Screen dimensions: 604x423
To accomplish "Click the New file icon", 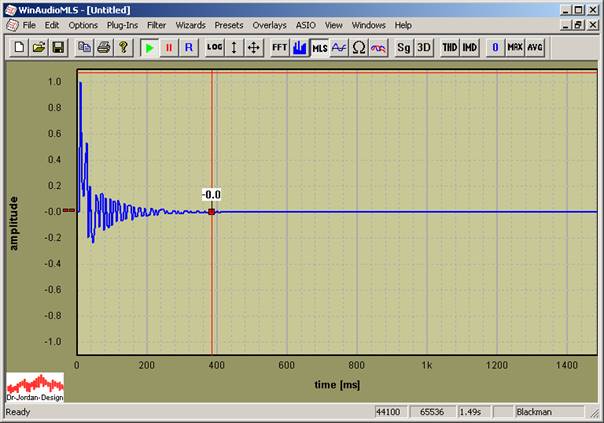I will (x=21, y=47).
